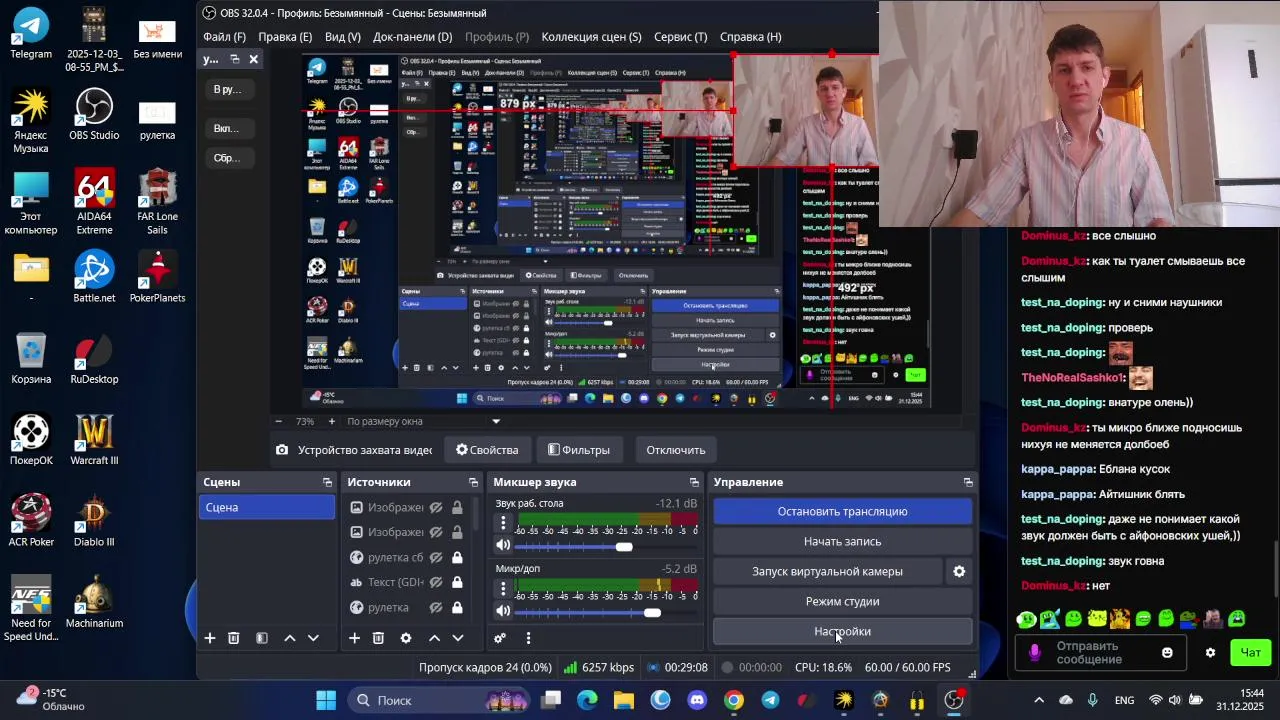The width and height of the screenshot is (1280, 720).
Task: Click Остановить трансляцию button
Action: (842, 511)
